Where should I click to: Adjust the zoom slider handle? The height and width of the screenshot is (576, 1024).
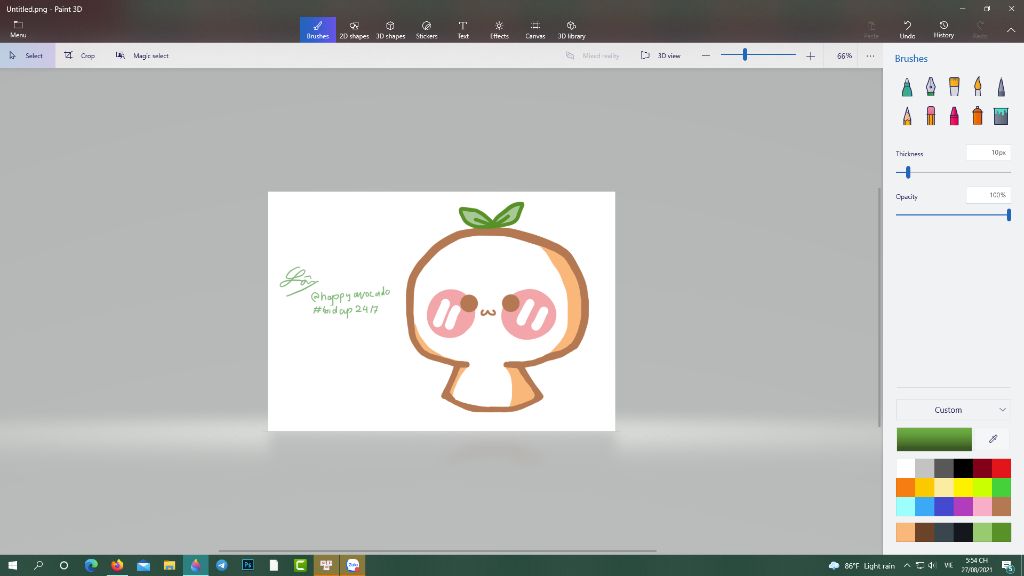(744, 56)
